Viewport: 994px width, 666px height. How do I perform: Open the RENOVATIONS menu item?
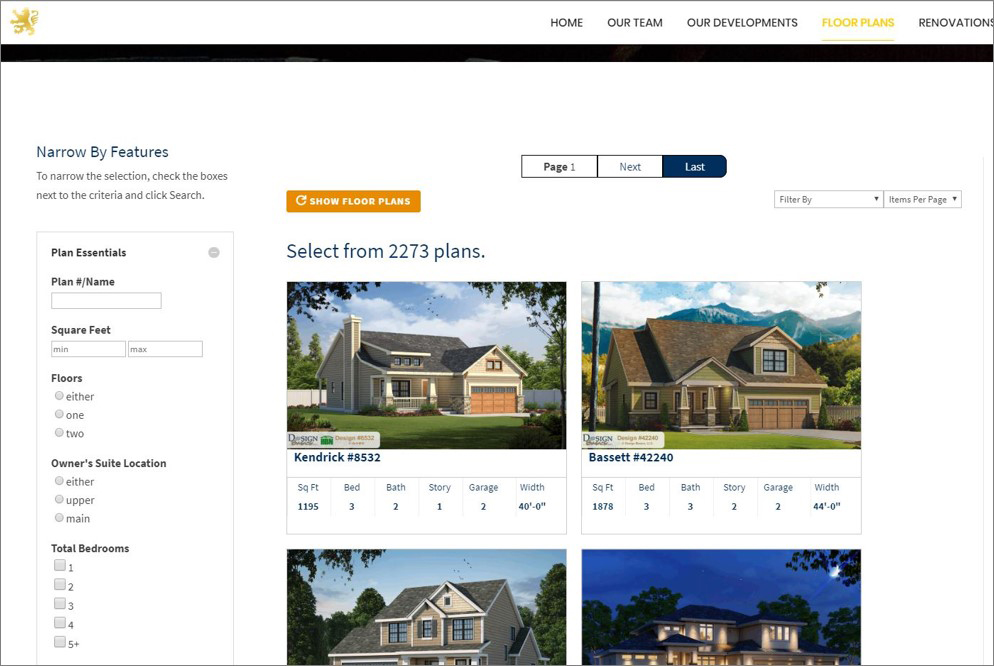click(x=955, y=23)
